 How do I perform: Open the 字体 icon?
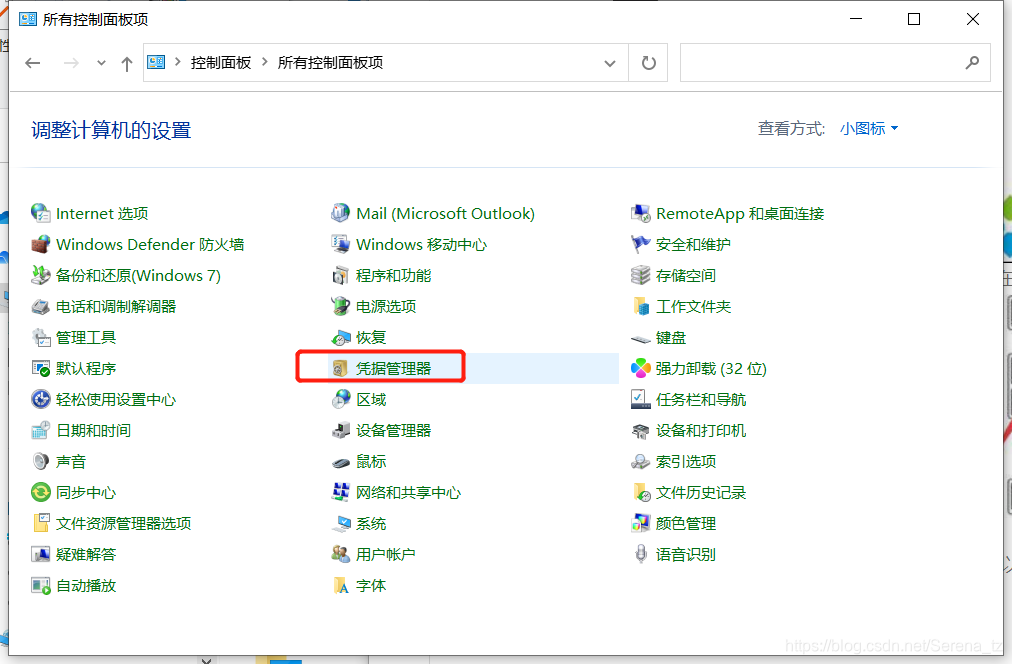tap(341, 585)
